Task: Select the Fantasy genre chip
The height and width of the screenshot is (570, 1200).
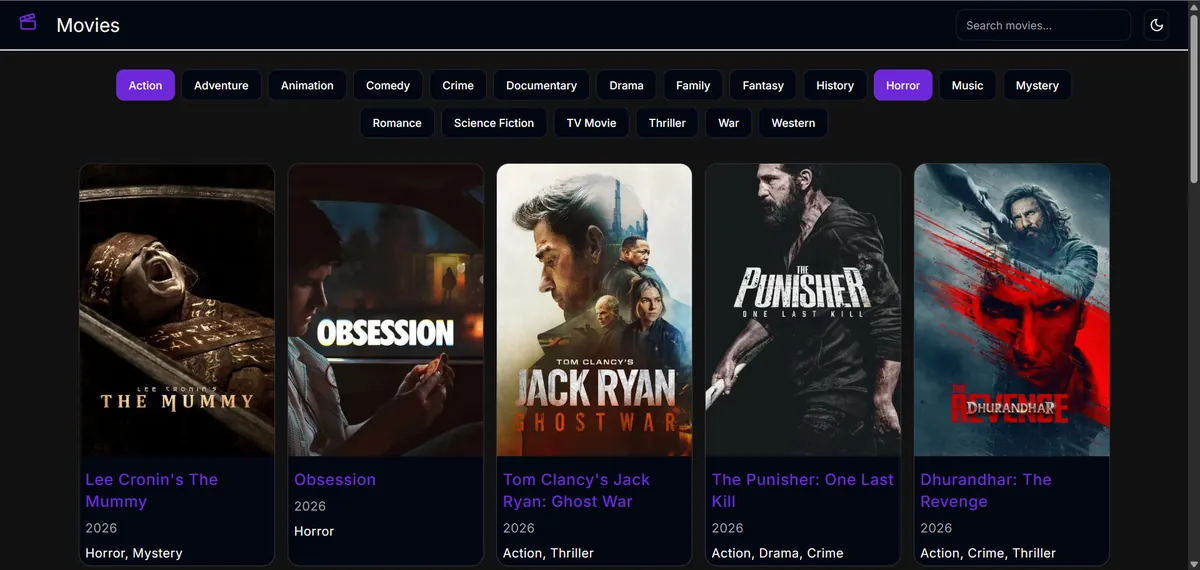Action: (x=763, y=85)
